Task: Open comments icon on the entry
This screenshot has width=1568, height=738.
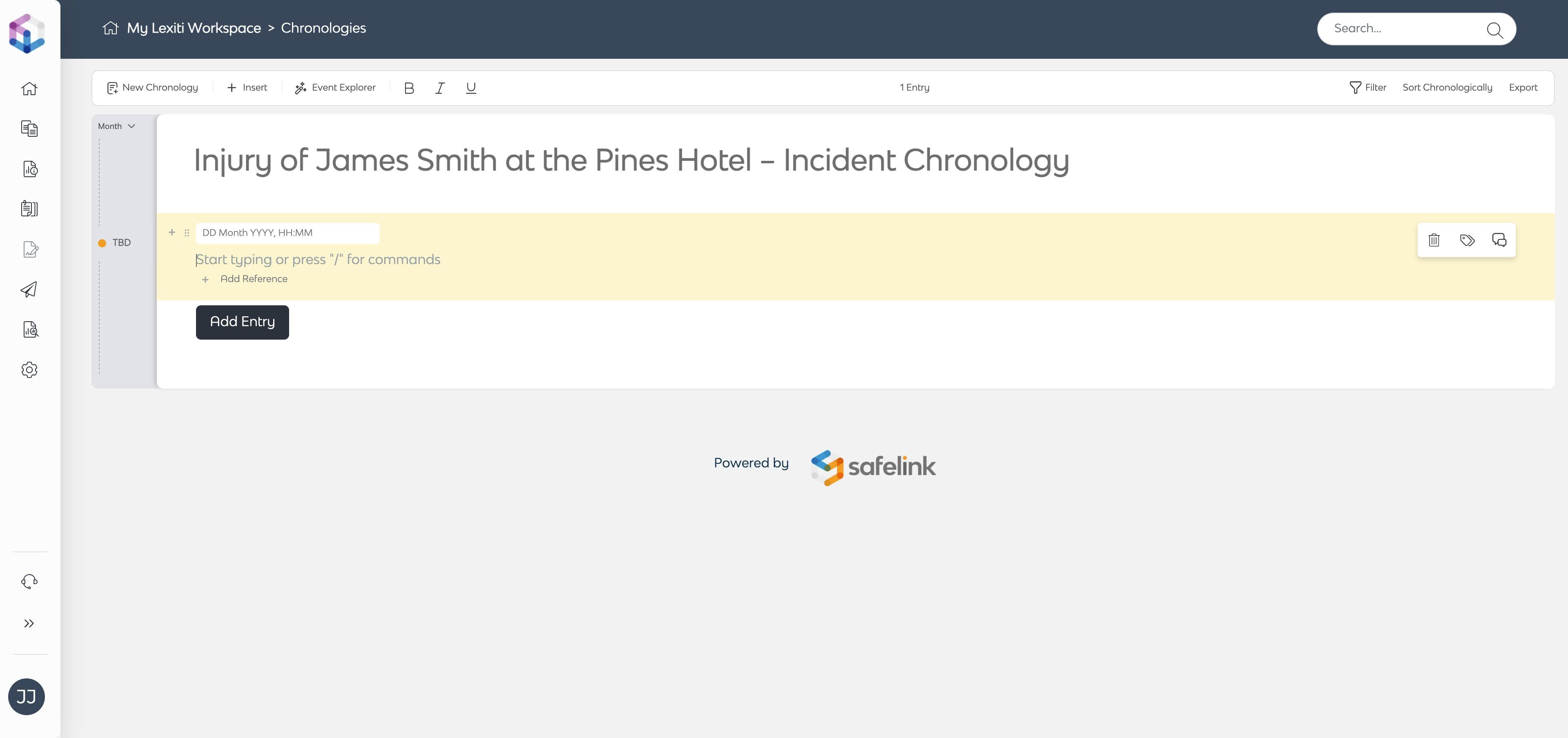Action: click(1499, 240)
